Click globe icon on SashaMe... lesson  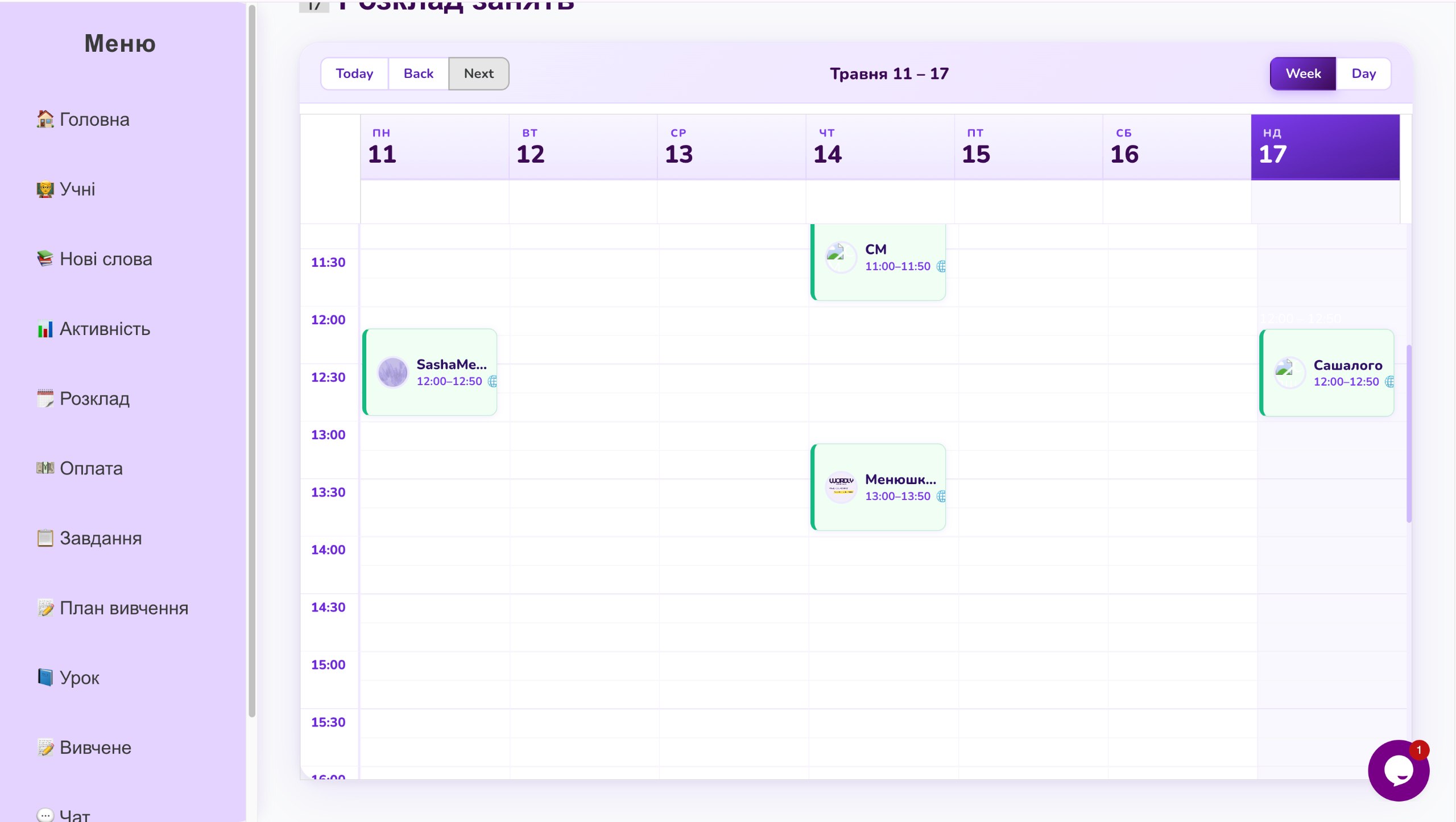[493, 381]
